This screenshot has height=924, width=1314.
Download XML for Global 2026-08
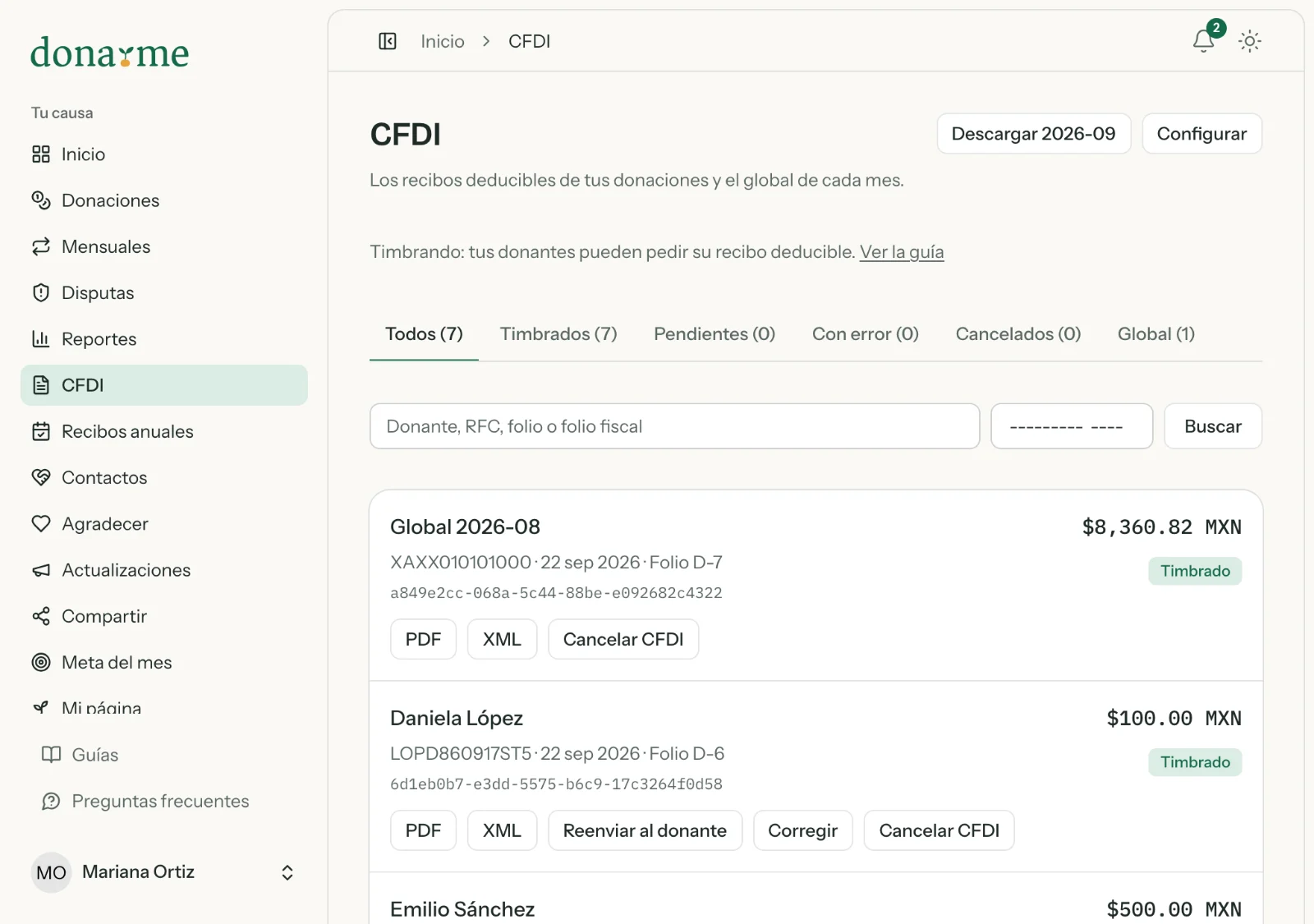[x=502, y=639]
